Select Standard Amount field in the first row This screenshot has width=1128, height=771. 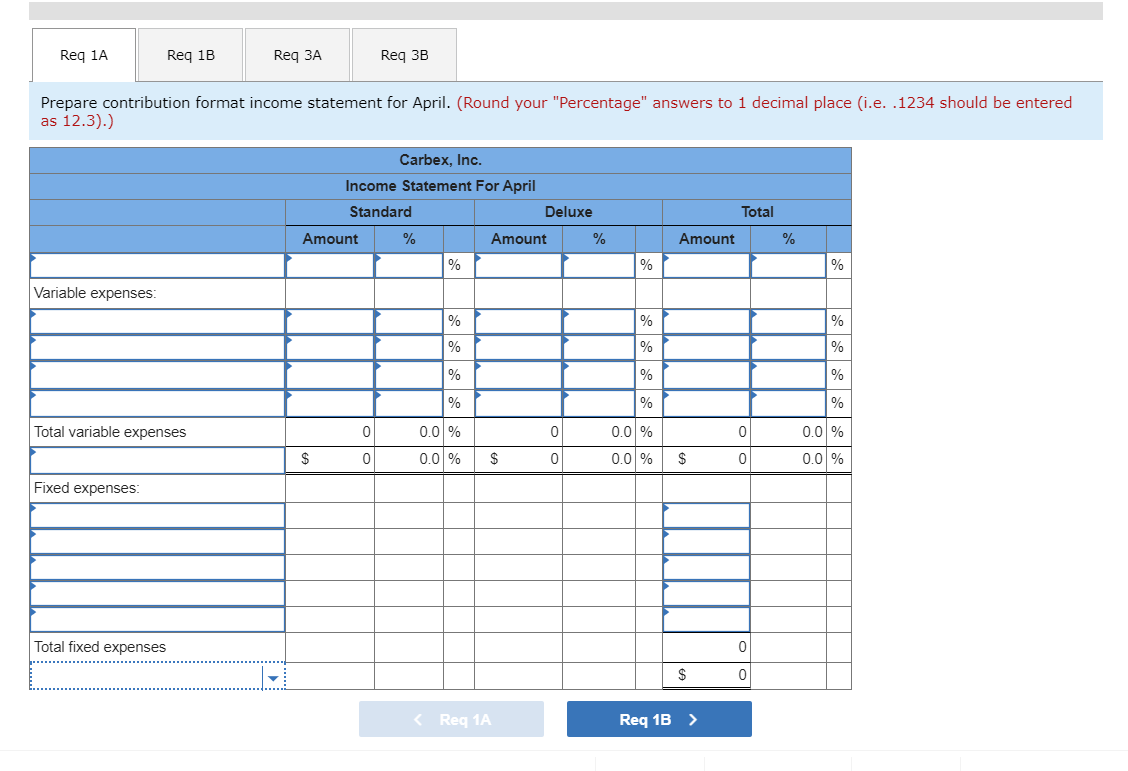point(330,265)
